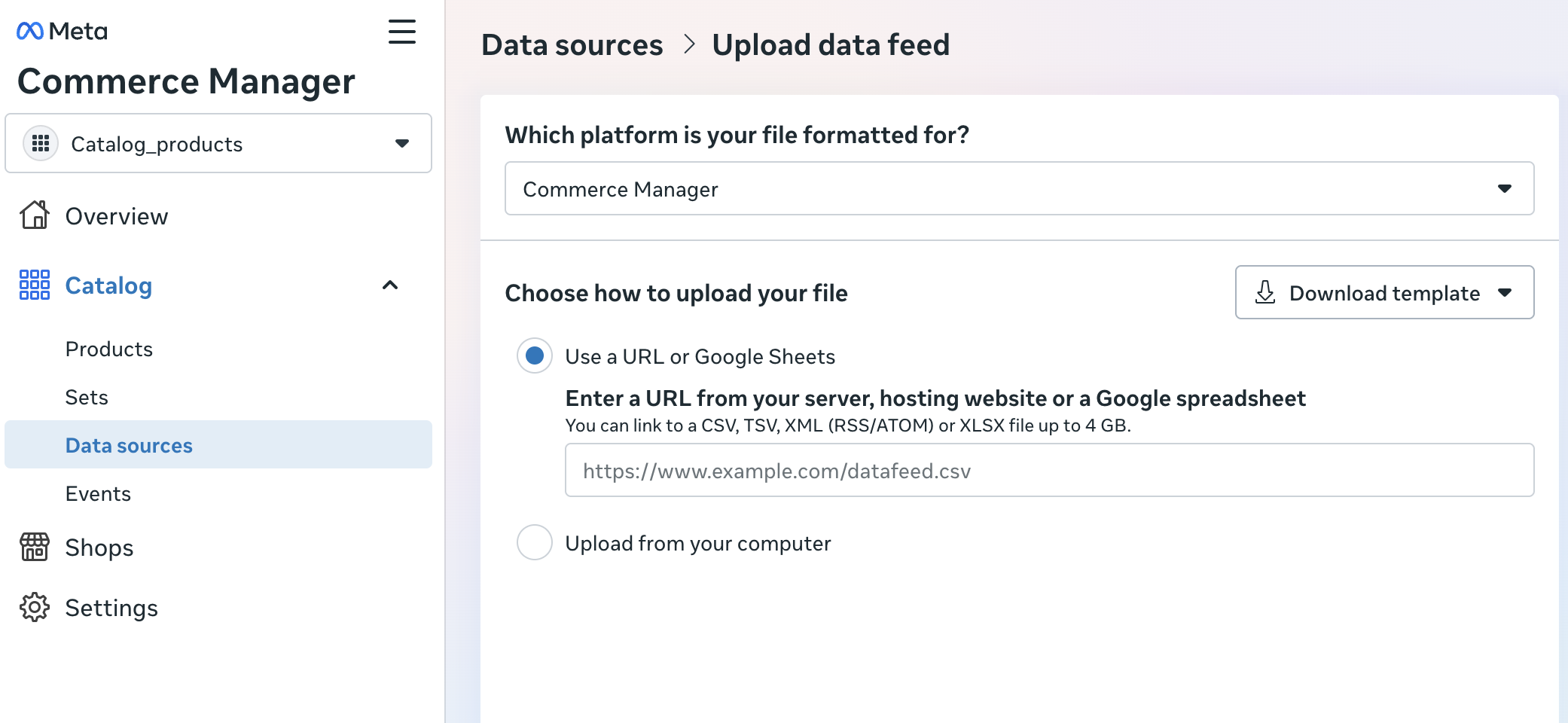Expand the Download template dropdown arrow
This screenshot has width=1568, height=723.
(1505, 292)
